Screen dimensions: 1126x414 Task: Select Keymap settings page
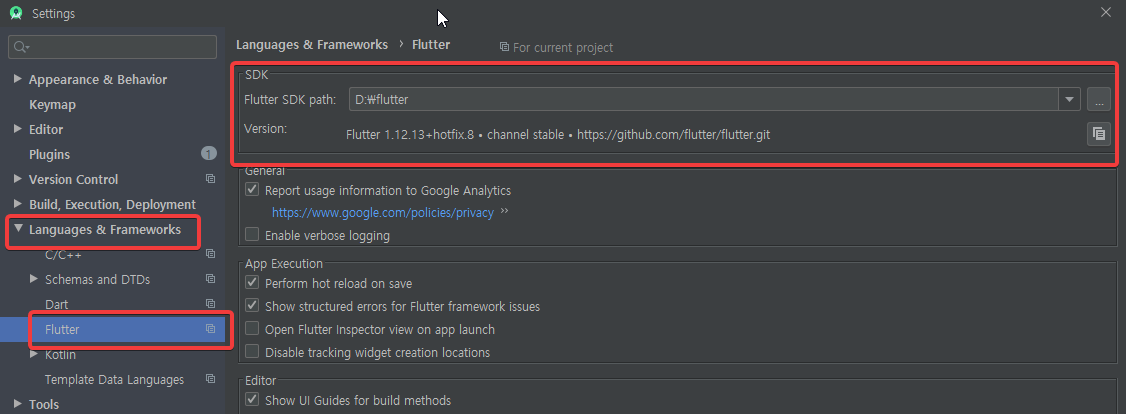click(x=52, y=104)
